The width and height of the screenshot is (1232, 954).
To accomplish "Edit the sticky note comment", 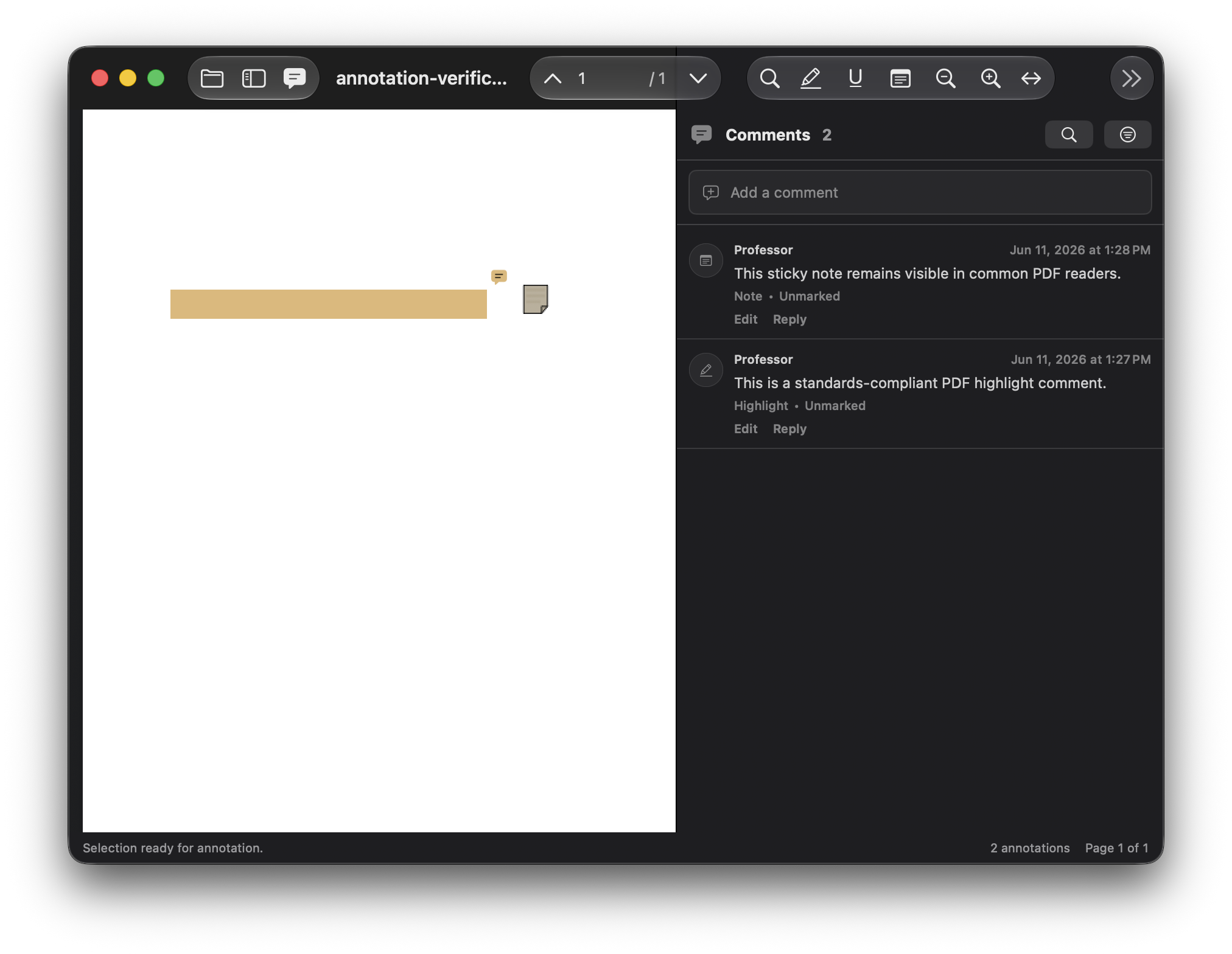I will 746,319.
